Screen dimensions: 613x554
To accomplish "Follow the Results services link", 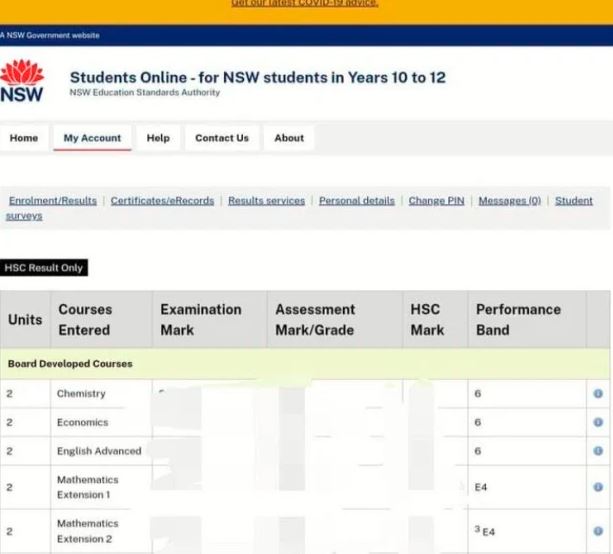I will 266,201.
